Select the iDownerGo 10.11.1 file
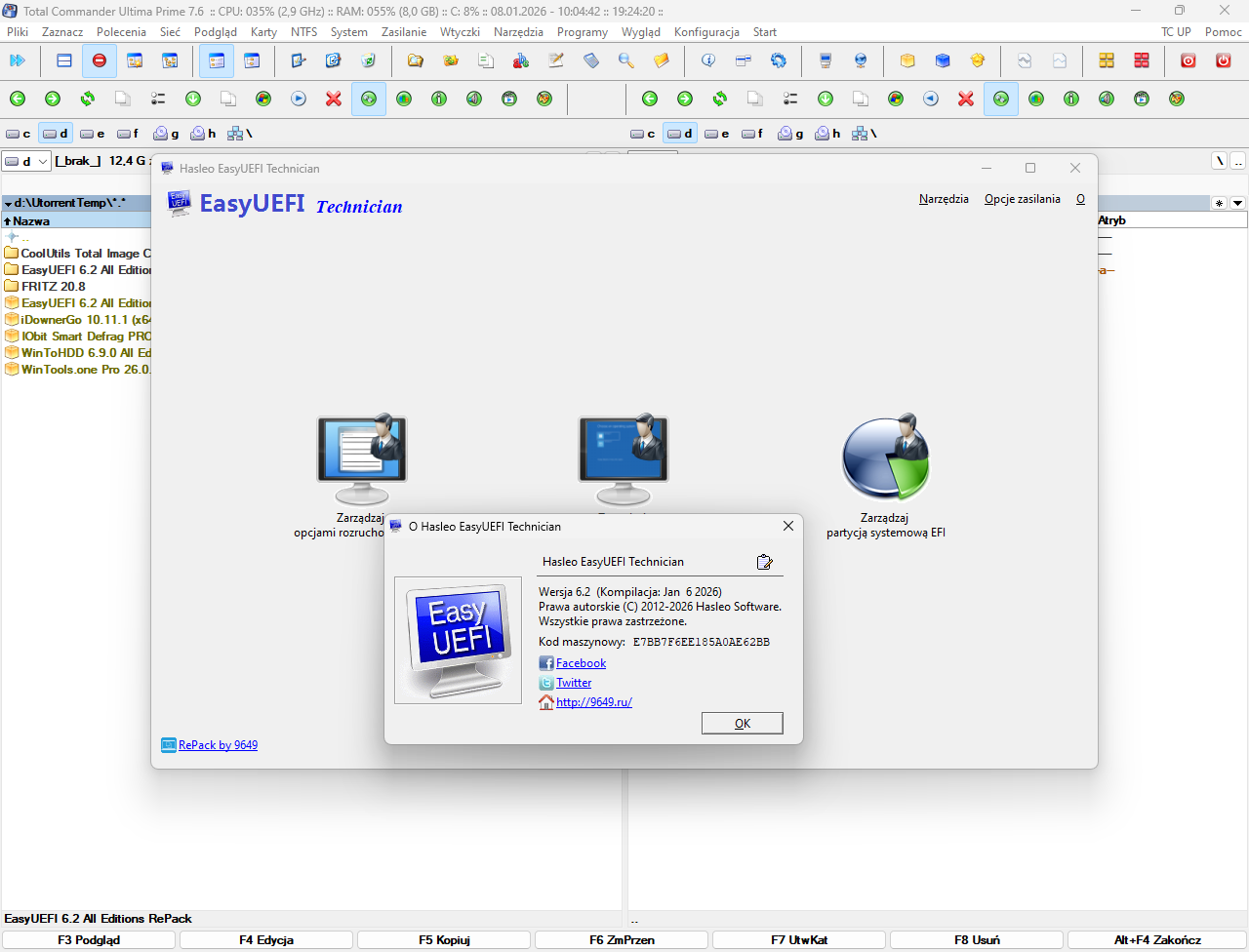Screen dimensions: 1249x952 pos(78,320)
